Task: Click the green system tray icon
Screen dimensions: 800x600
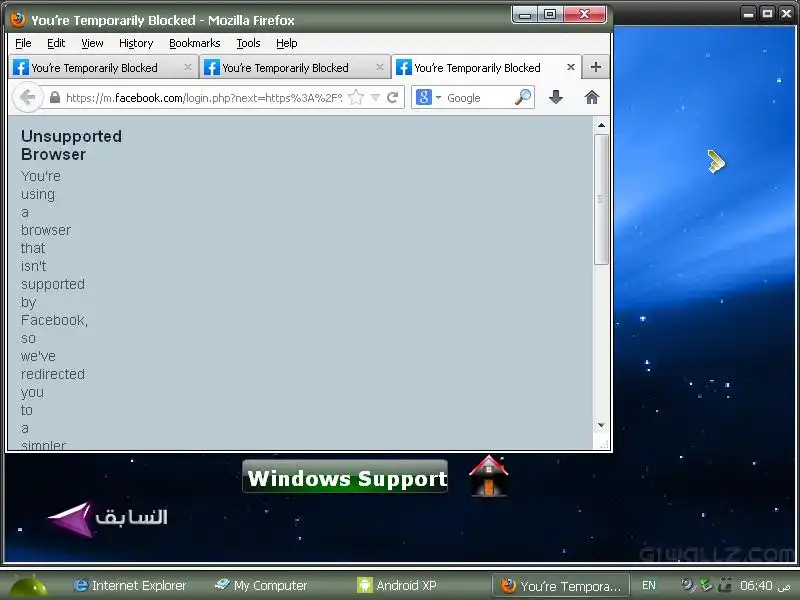Action: 707,585
